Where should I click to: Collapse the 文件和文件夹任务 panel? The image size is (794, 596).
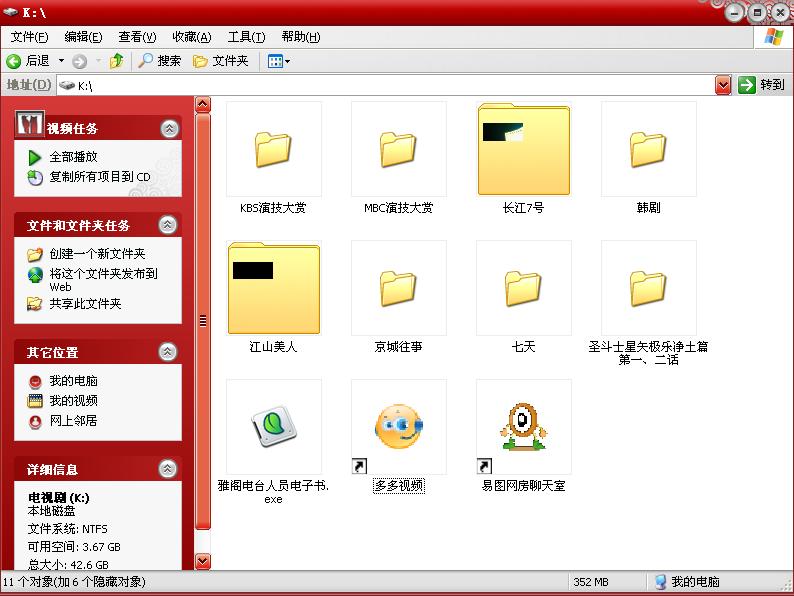(x=168, y=225)
